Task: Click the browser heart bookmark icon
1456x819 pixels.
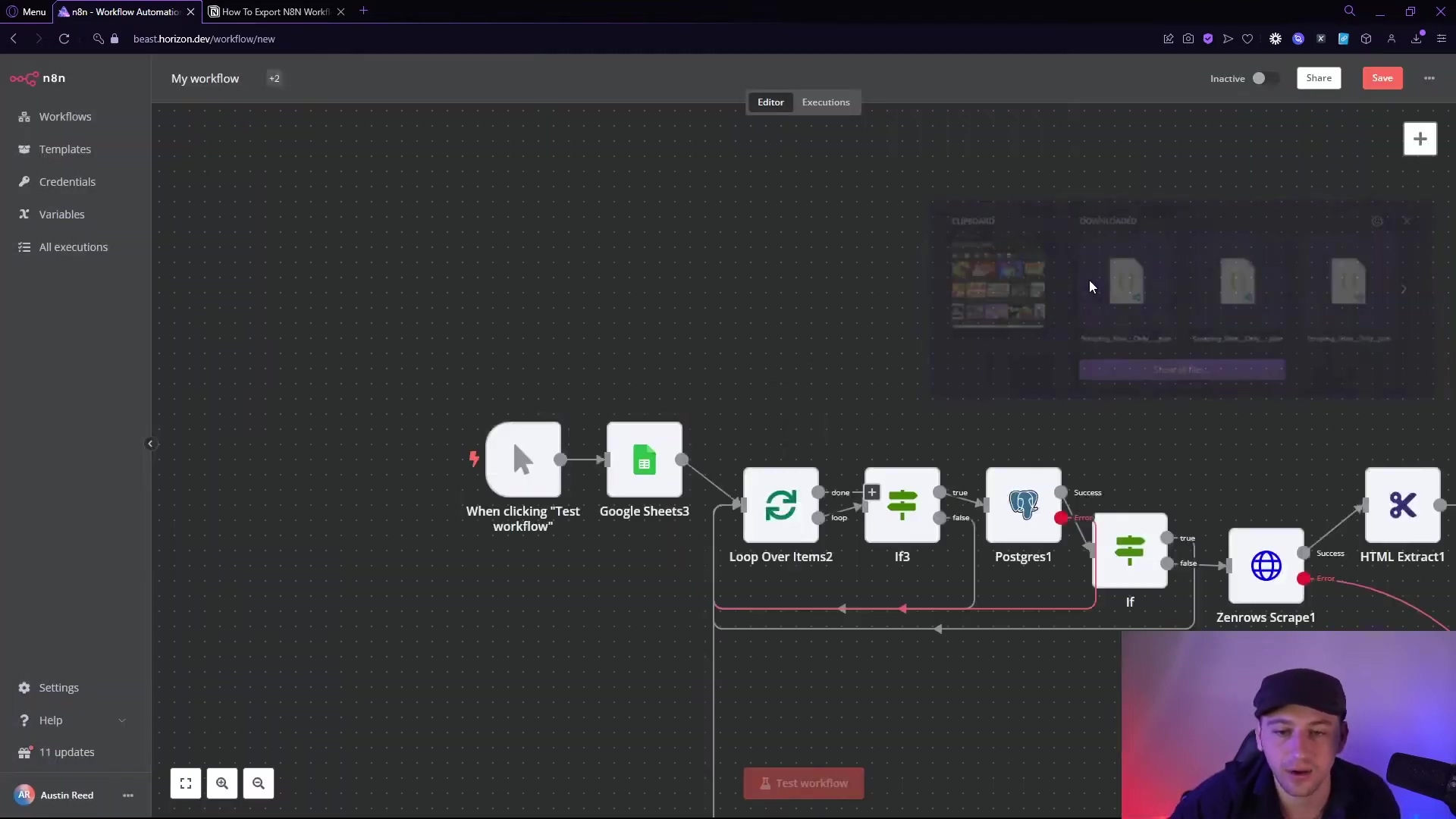Action: pyautogui.click(x=1247, y=39)
